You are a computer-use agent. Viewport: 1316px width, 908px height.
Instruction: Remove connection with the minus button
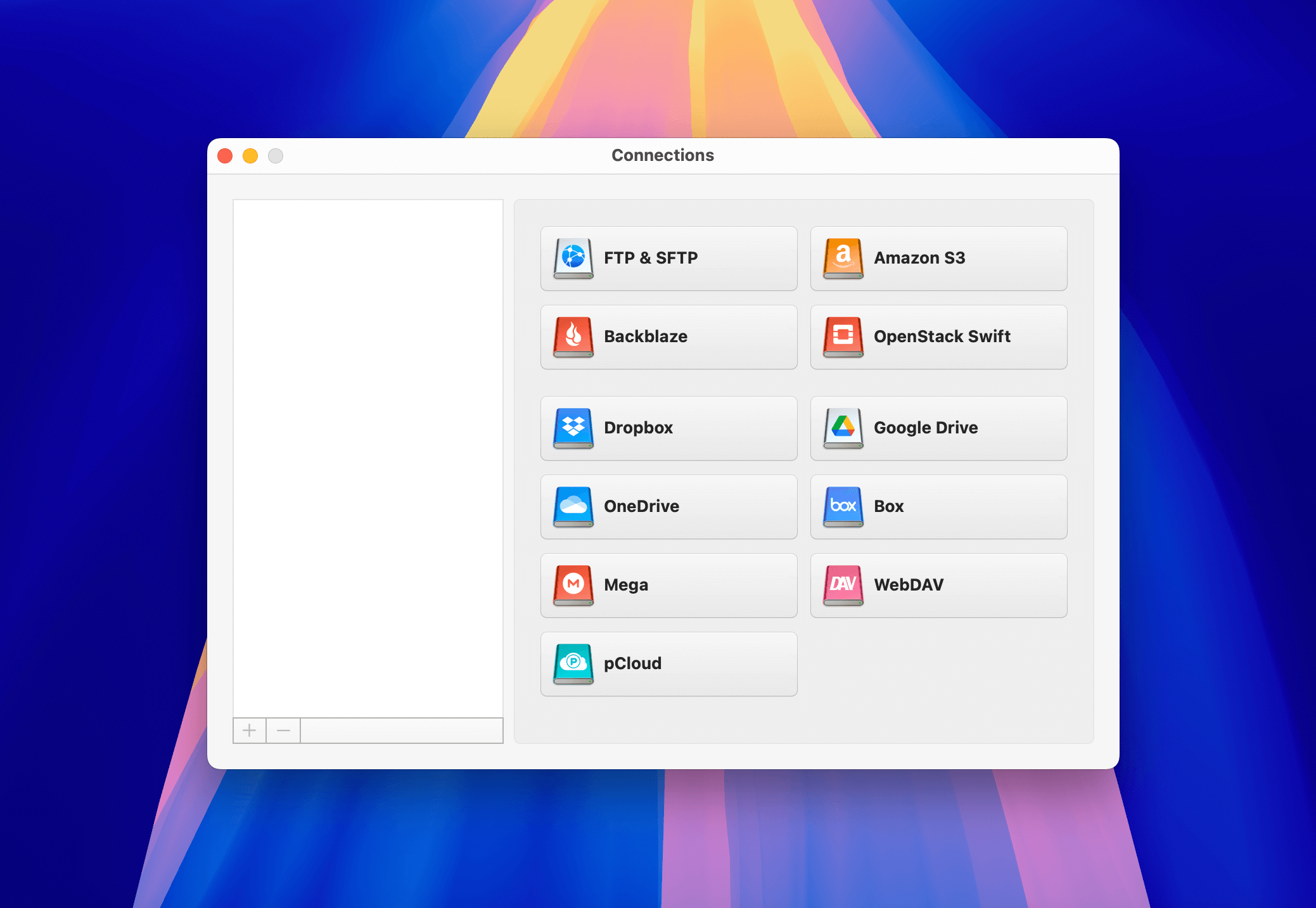click(283, 731)
